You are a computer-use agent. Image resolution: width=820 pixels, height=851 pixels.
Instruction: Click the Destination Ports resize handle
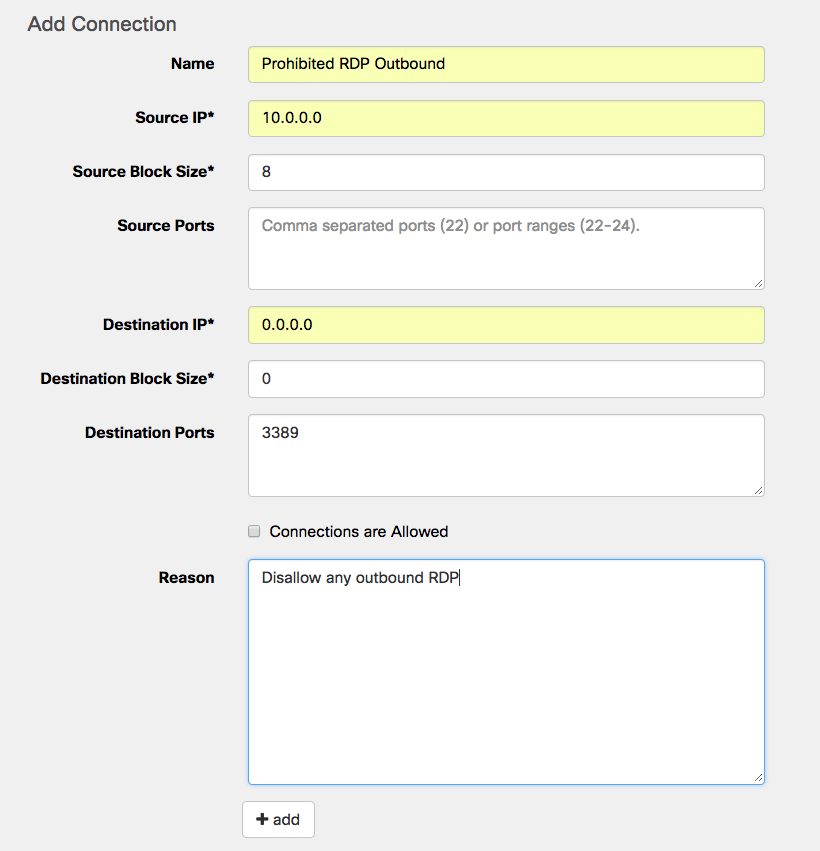pyautogui.click(x=759, y=490)
